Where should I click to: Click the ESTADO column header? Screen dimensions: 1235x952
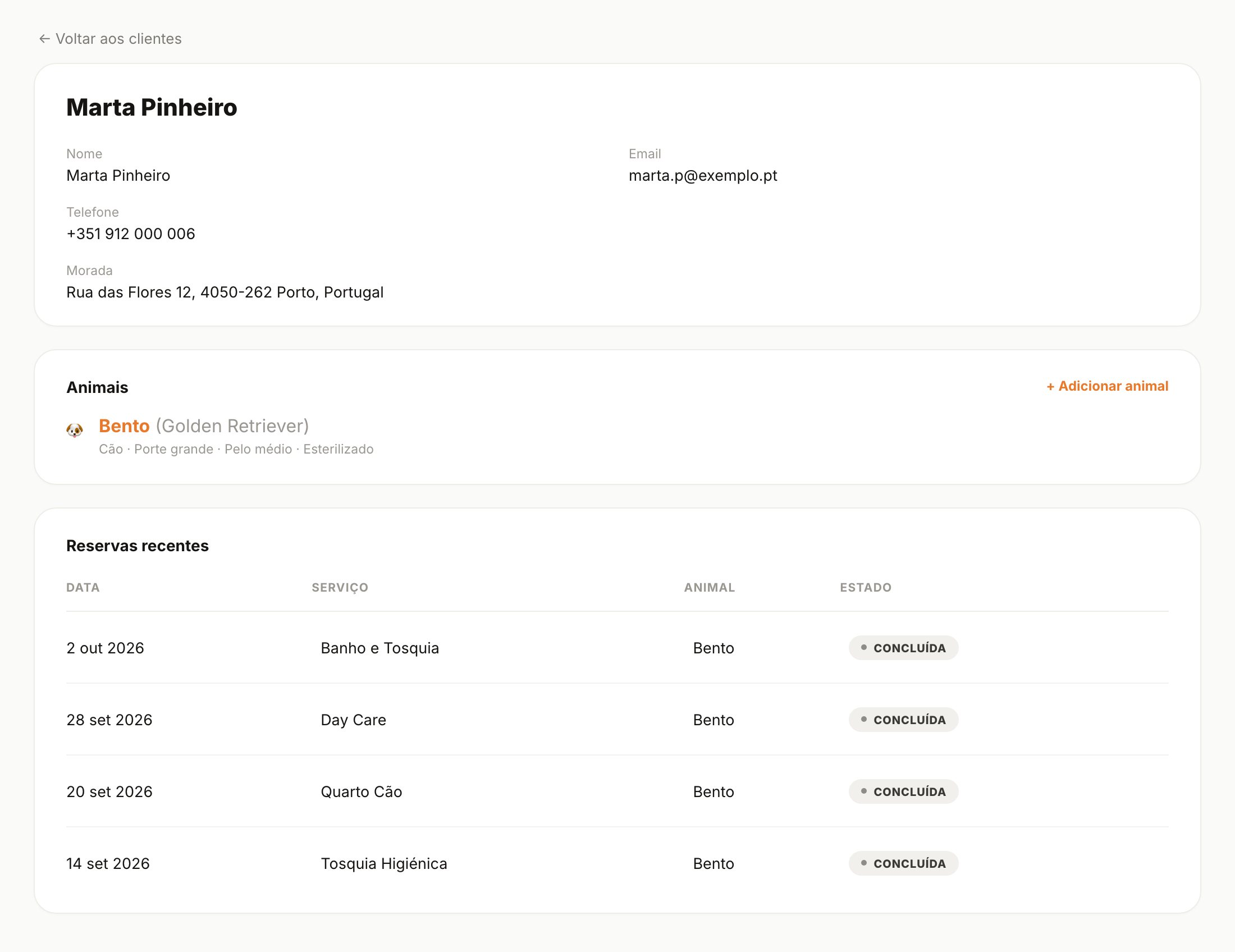tap(866, 587)
